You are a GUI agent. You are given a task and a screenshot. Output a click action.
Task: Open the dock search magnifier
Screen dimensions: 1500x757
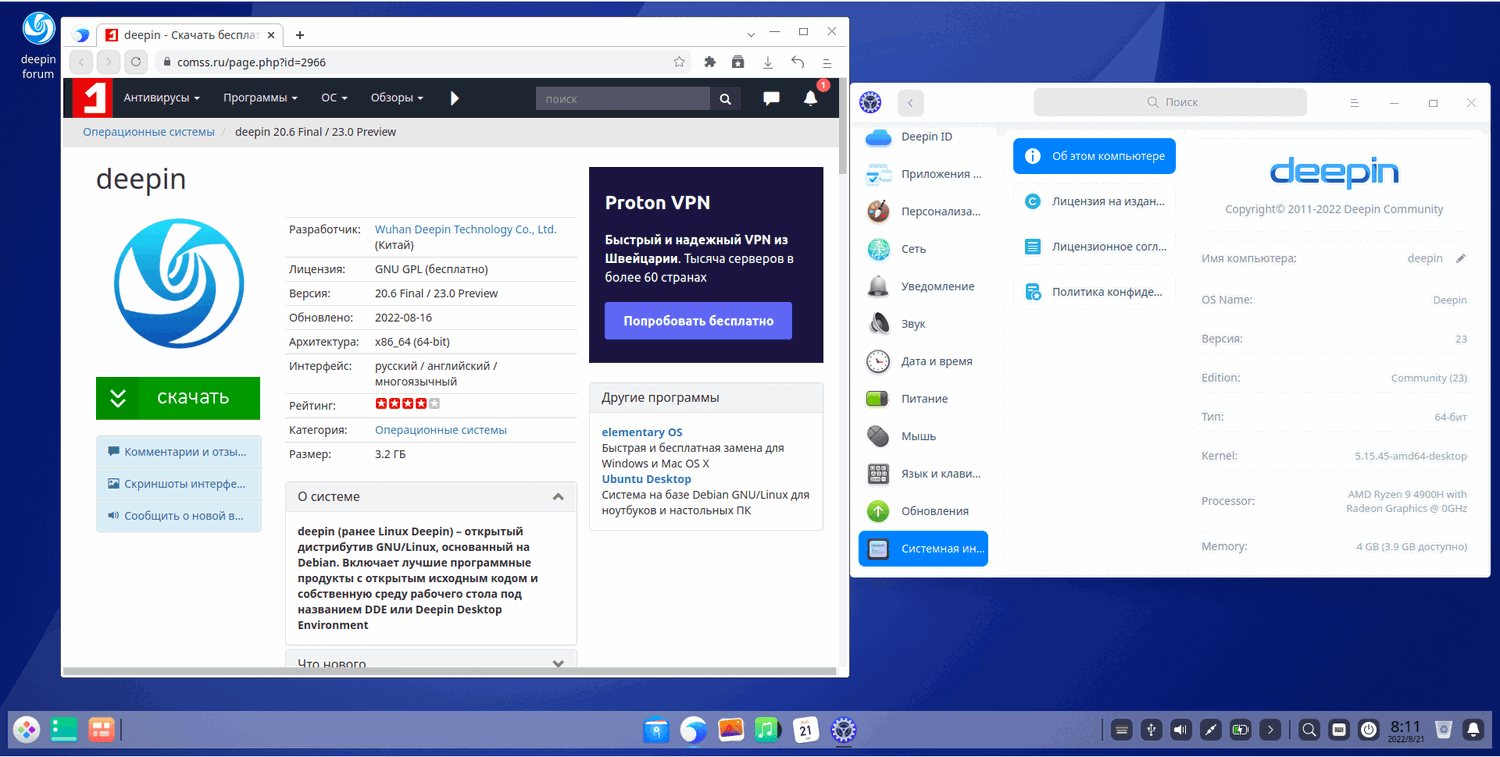(1309, 730)
